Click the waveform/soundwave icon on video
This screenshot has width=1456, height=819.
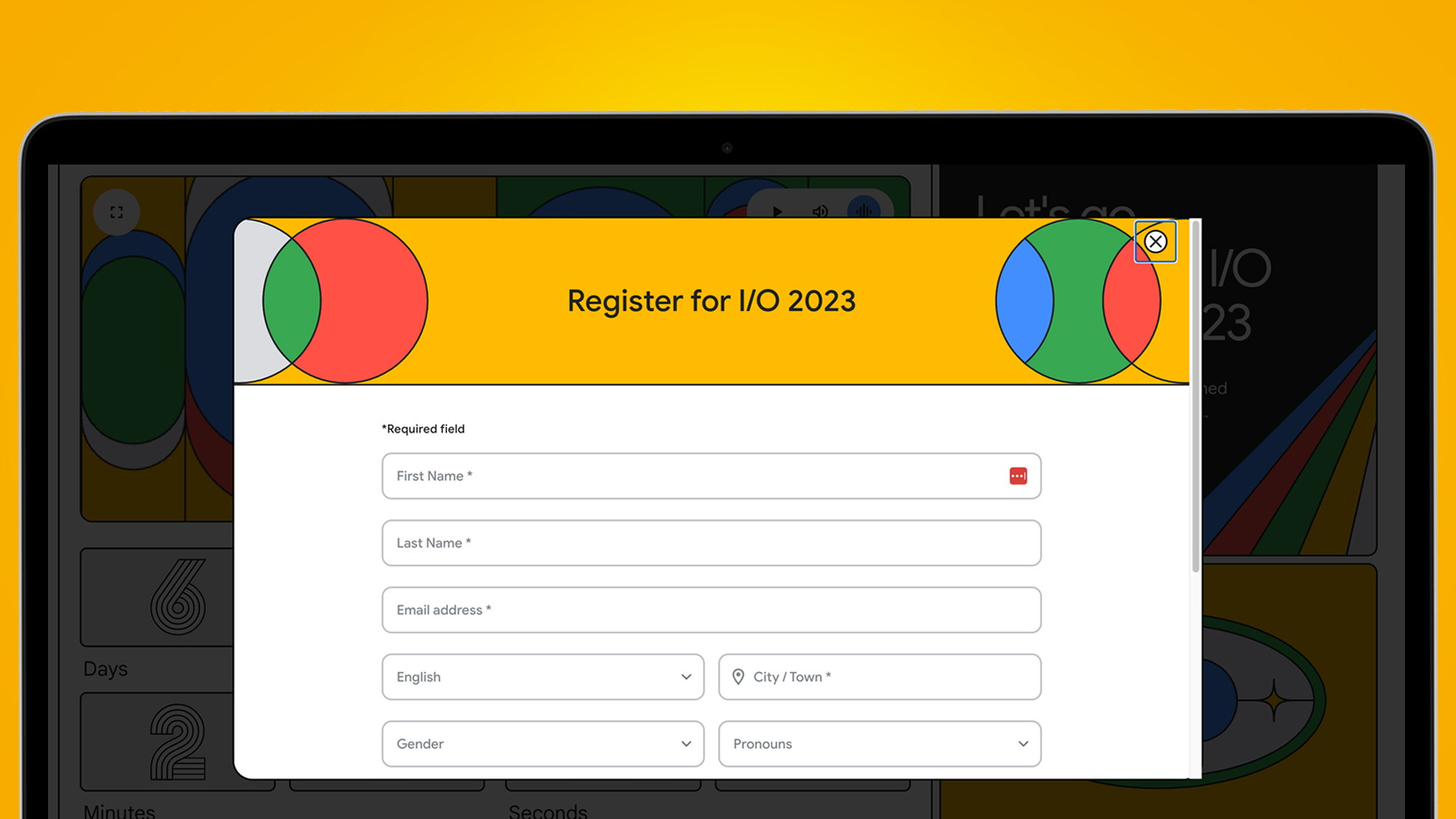[x=862, y=211]
